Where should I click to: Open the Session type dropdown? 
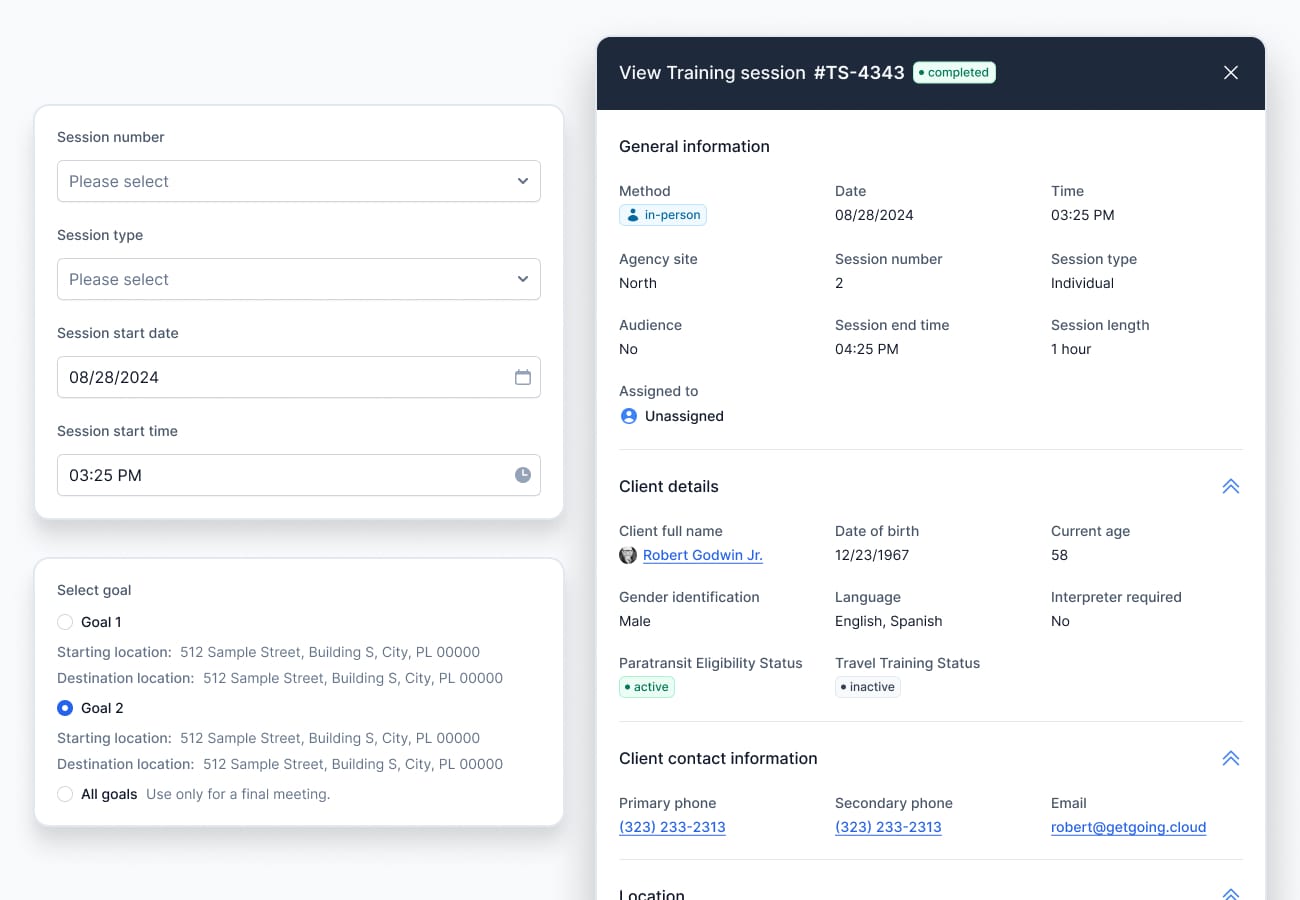coord(299,279)
